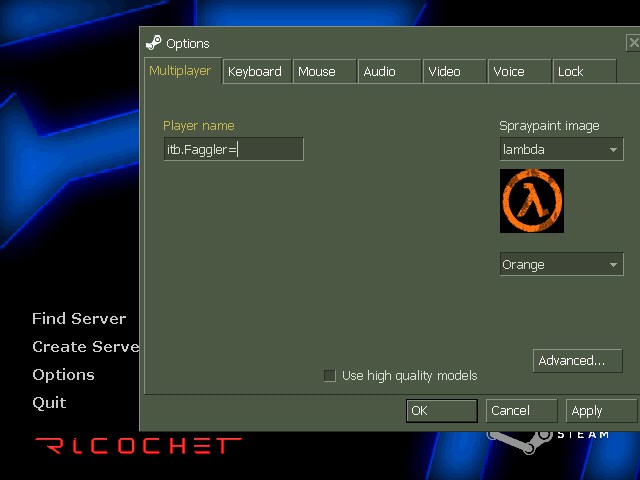
Task: Enable Use high quality models checkbox
Action: [x=330, y=376]
